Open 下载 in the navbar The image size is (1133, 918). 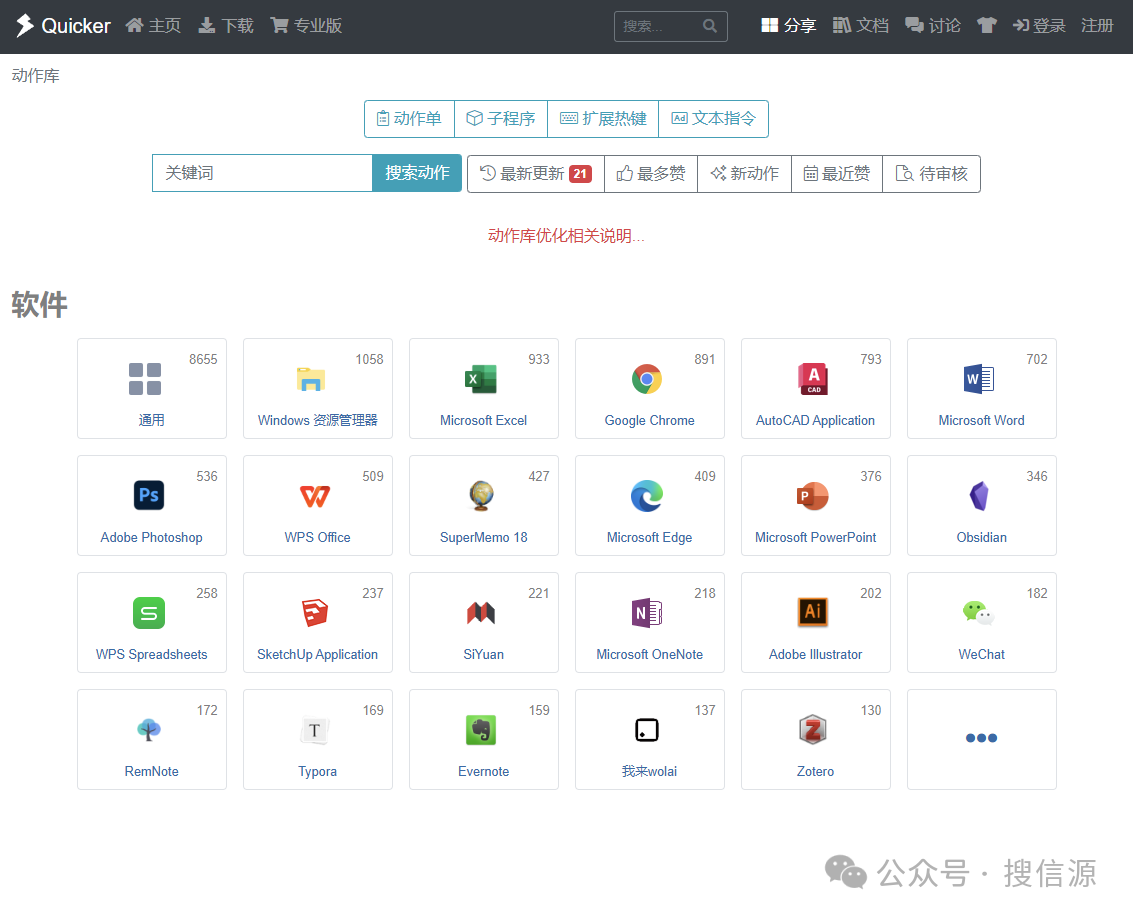225,26
